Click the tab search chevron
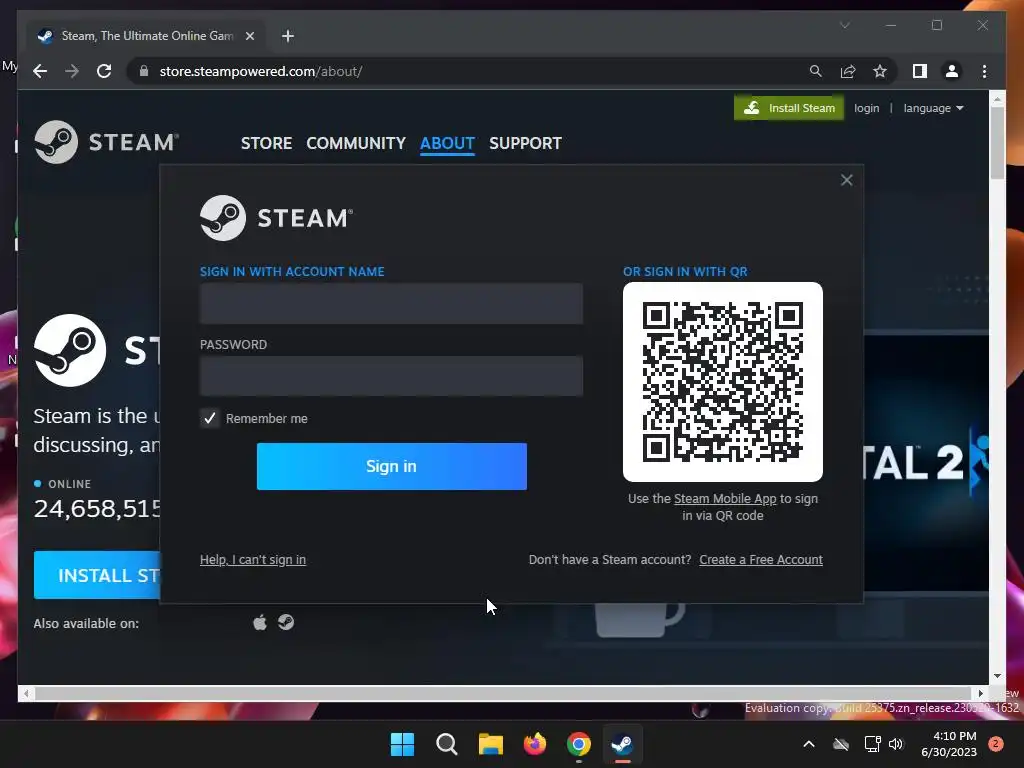 coord(845,25)
